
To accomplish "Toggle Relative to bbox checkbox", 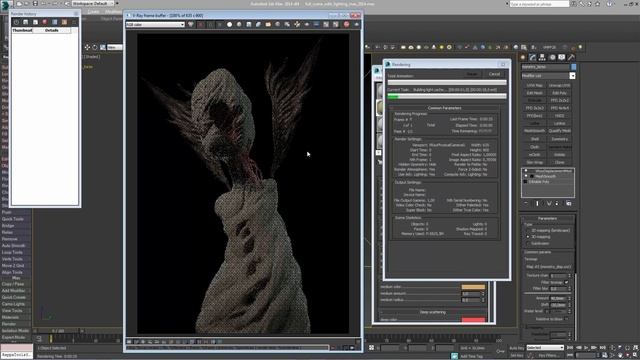I will (x=566, y=319).
